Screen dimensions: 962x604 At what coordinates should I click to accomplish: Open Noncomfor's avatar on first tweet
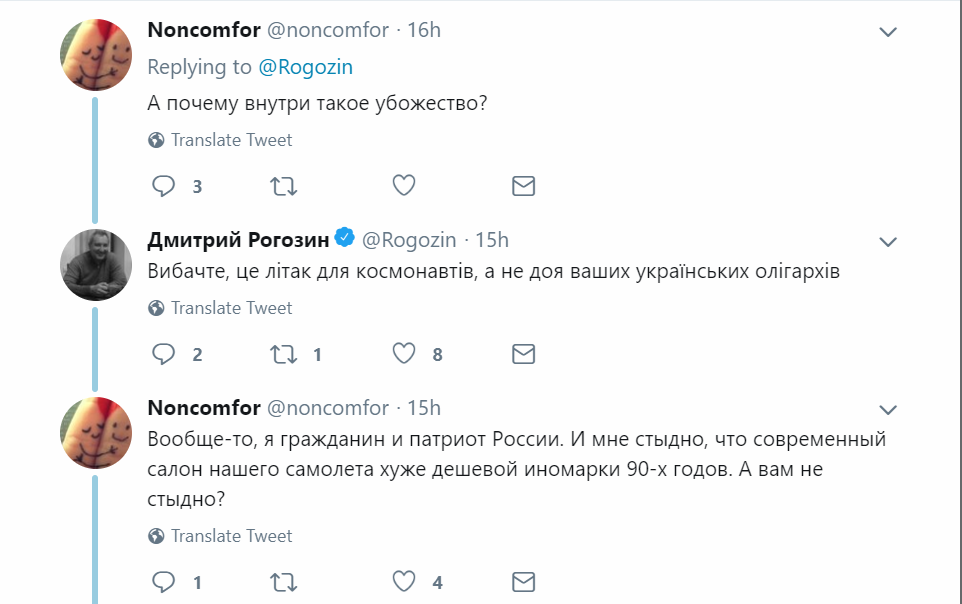pyautogui.click(x=97, y=55)
